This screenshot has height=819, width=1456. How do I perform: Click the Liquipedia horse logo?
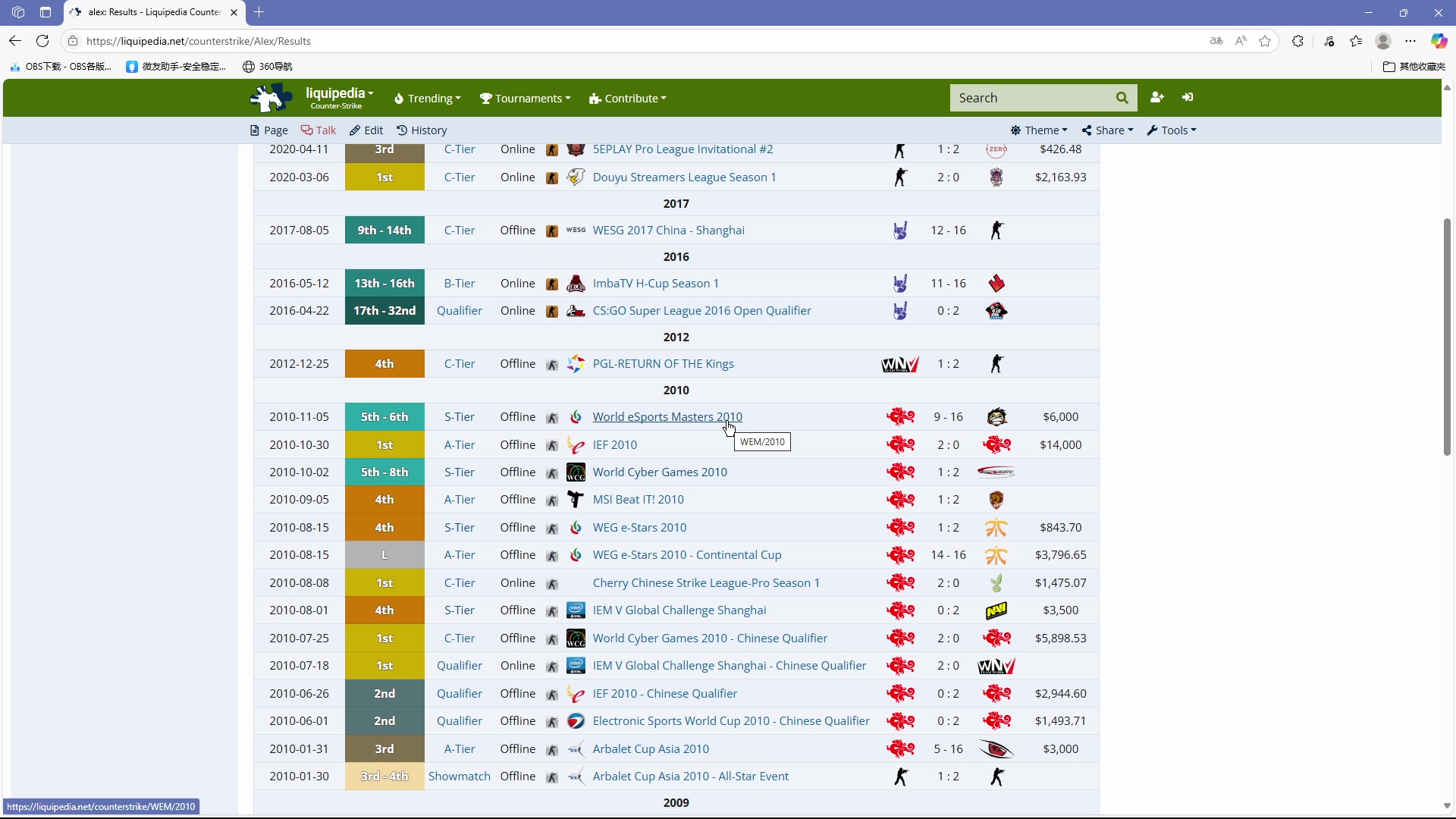(271, 98)
